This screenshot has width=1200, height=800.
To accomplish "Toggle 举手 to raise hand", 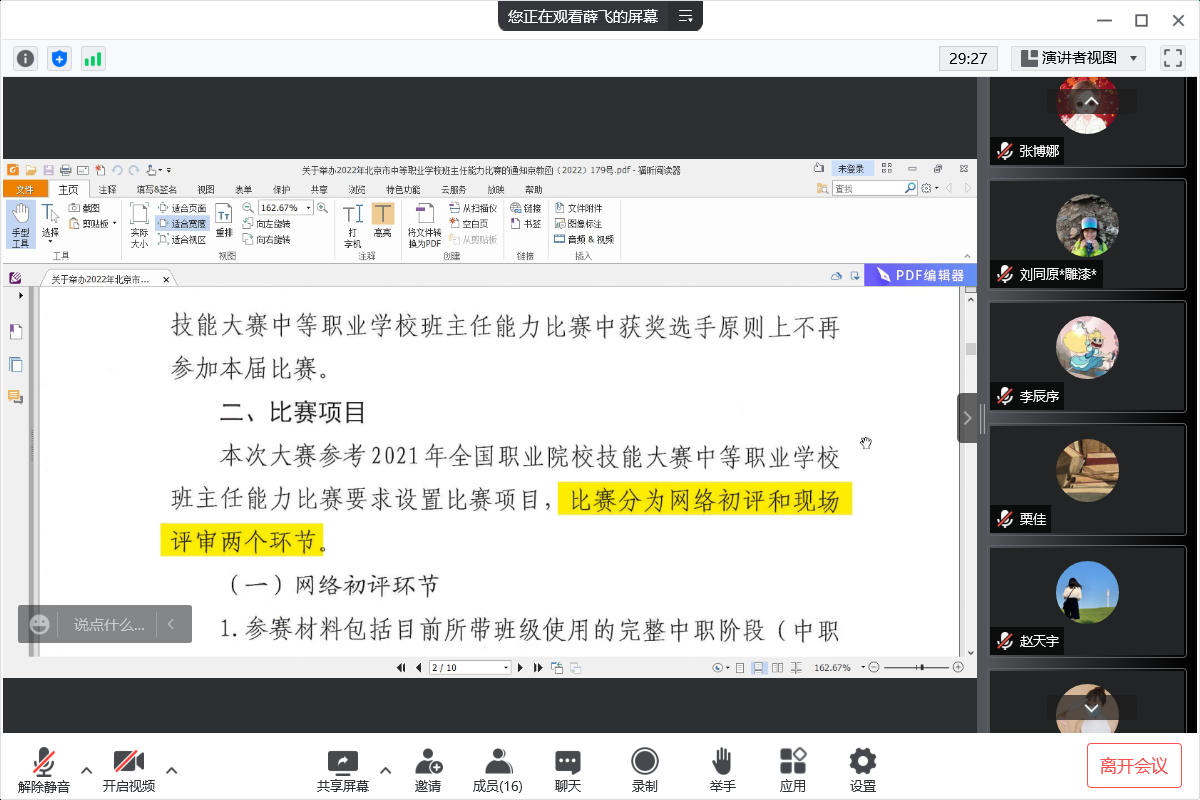I will (x=722, y=770).
